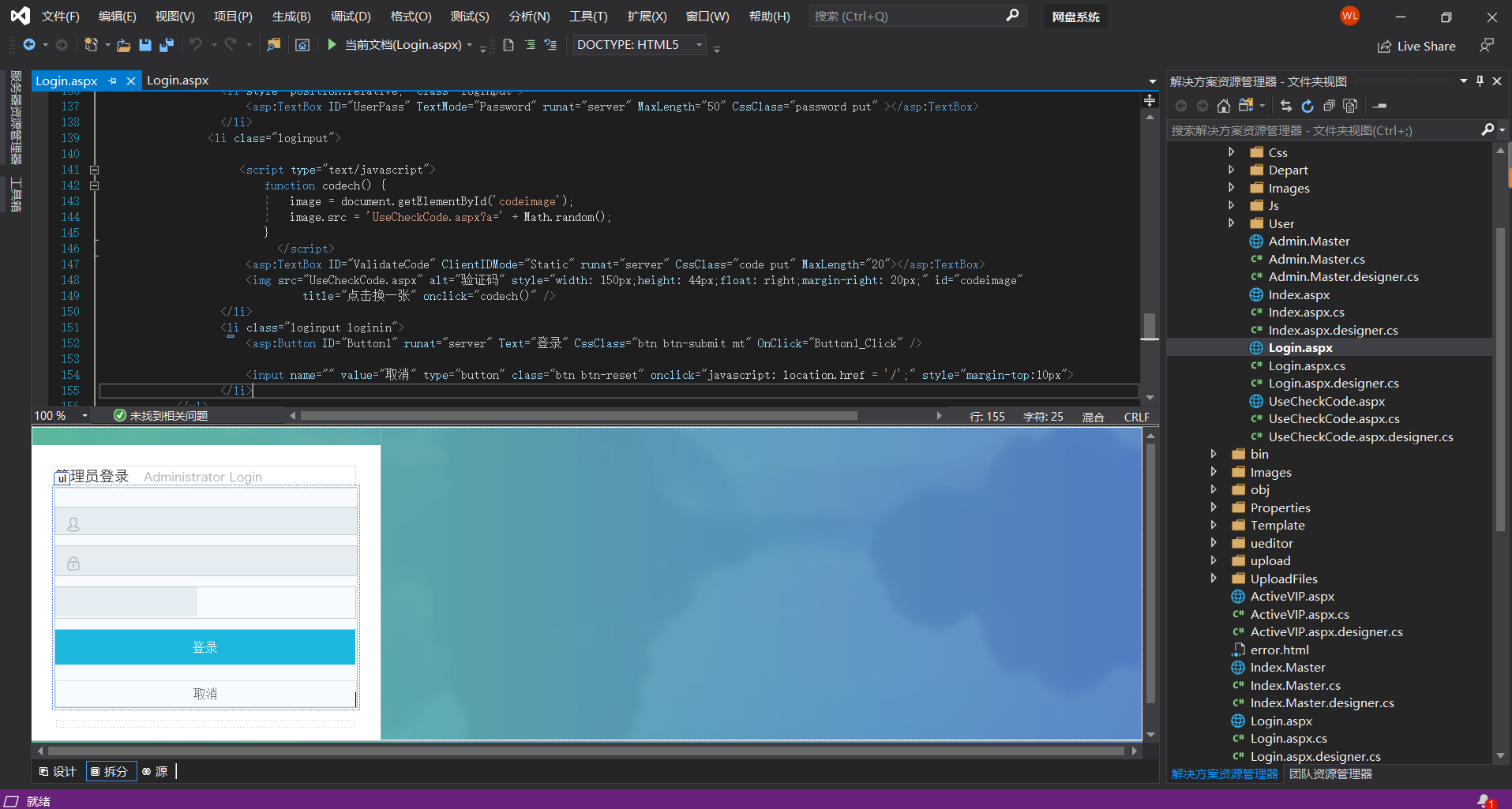Screen dimensions: 1512x809
Task: Switch to the inactive Login.aspx tab
Action: pos(178,81)
